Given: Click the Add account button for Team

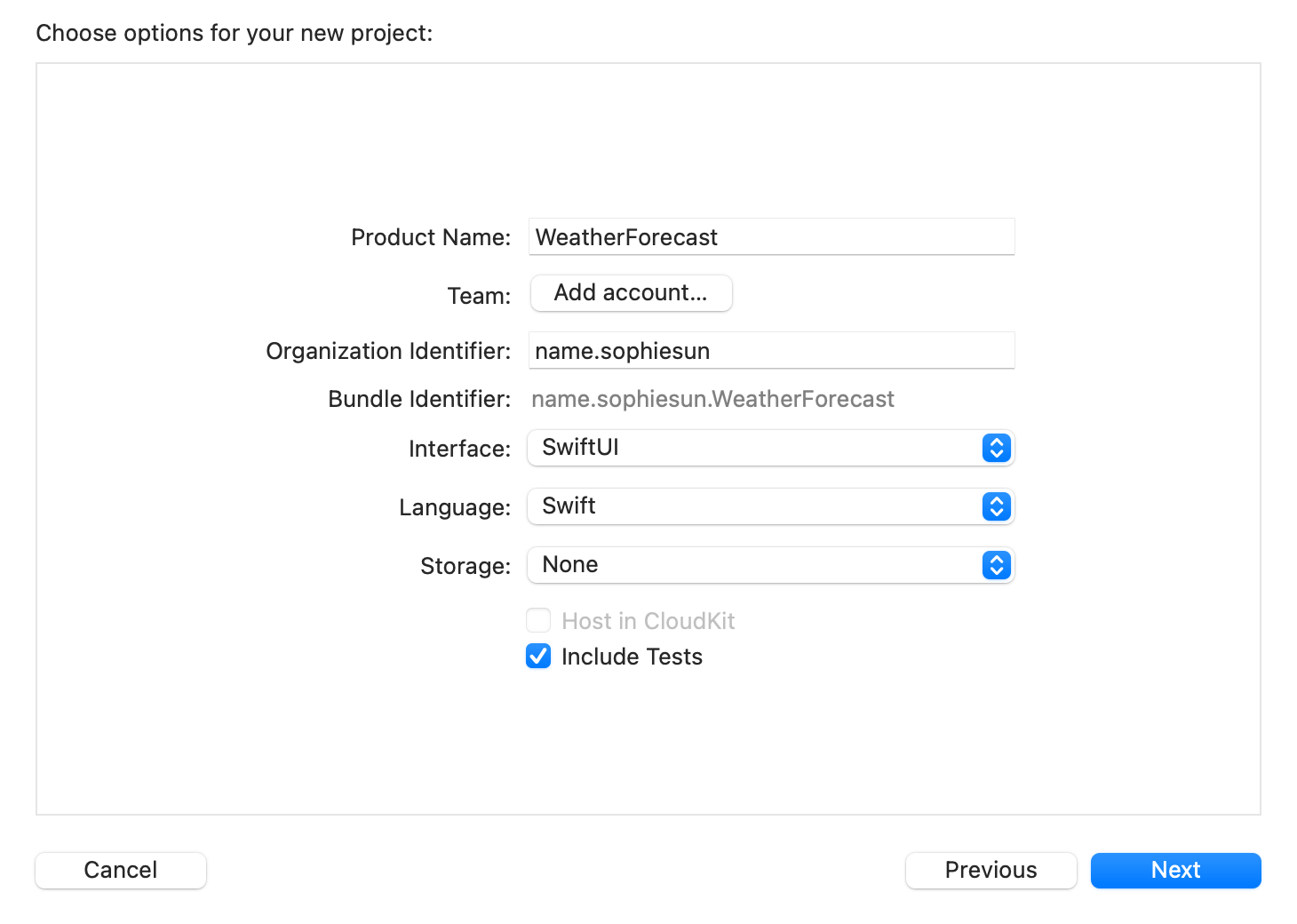Looking at the screenshot, I should pos(631,293).
